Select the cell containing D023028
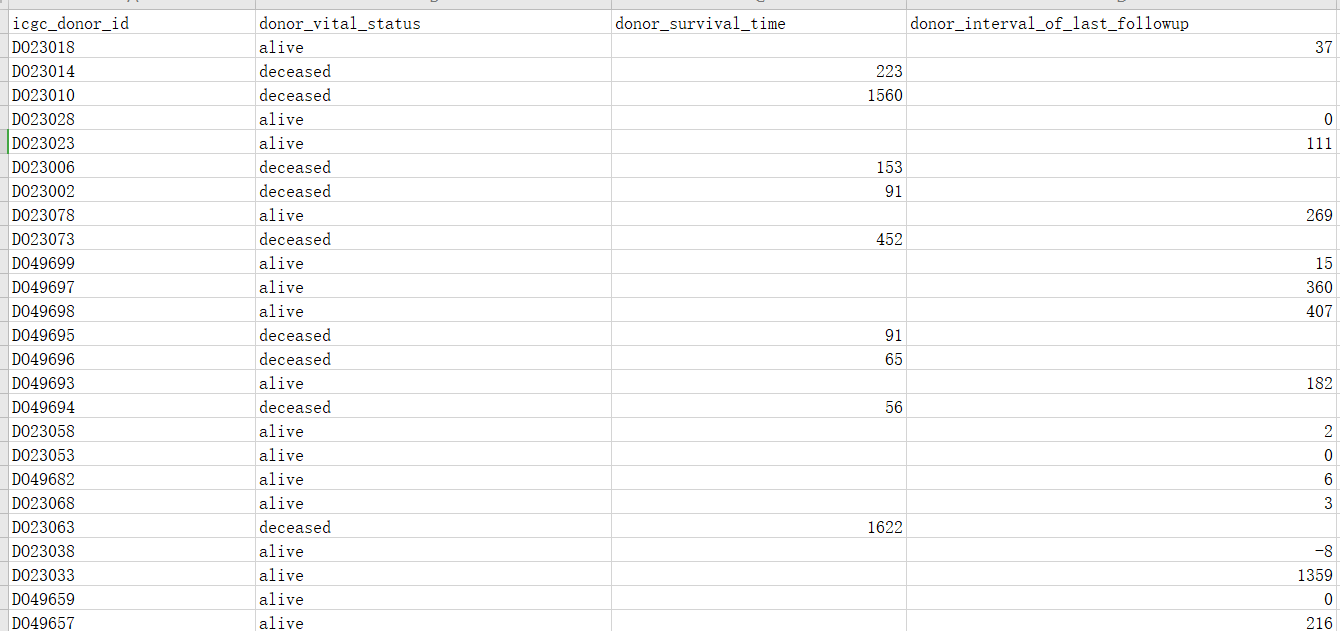This screenshot has width=1340, height=631. coord(131,119)
